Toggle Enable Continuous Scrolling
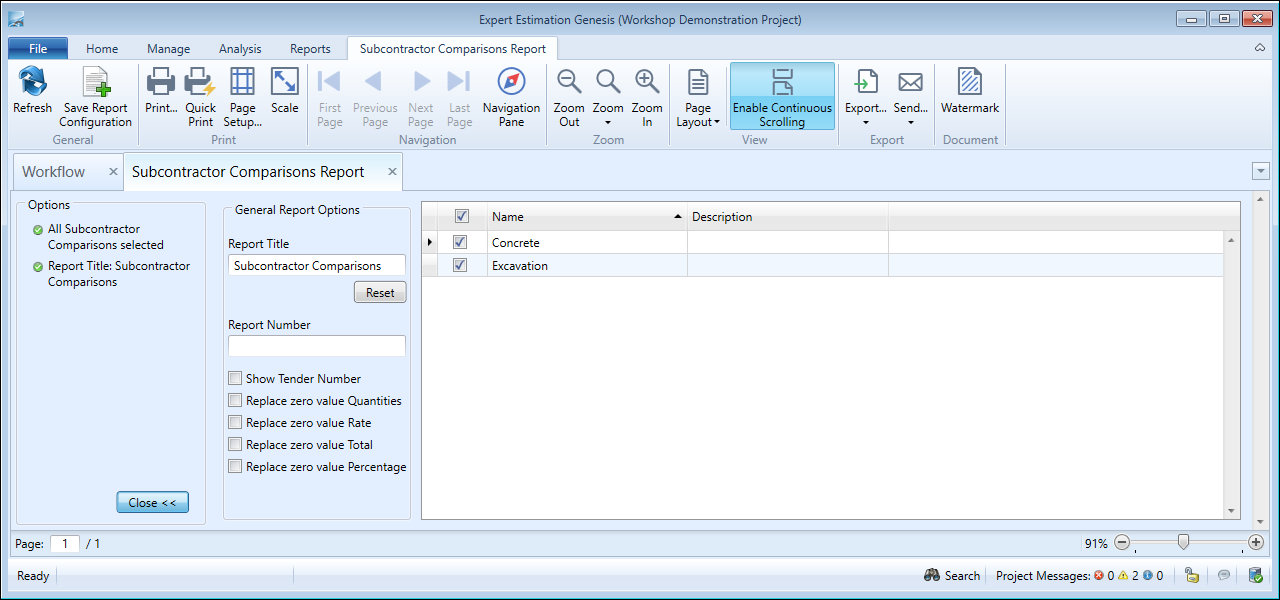Screen dimensions: 1280x600 pos(782,96)
